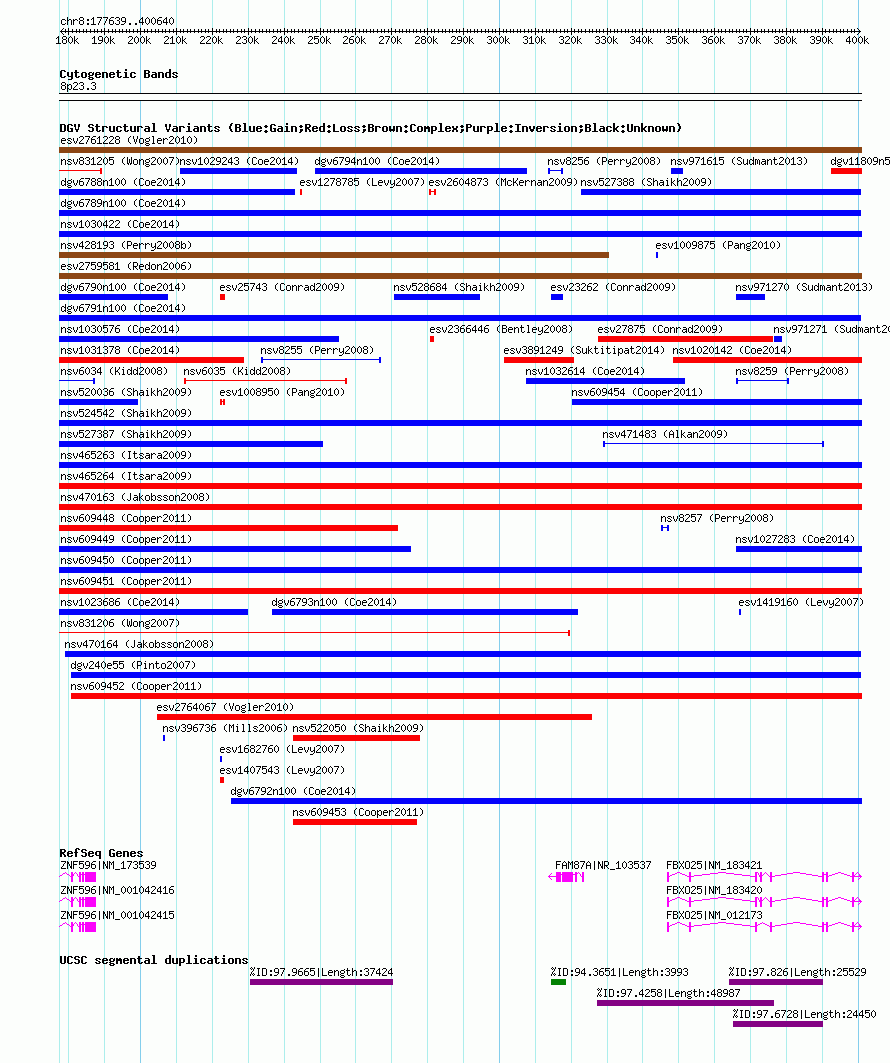Click ZNF596|NM_173539 gene label
The image size is (890, 1063).
pyautogui.click(x=108, y=866)
